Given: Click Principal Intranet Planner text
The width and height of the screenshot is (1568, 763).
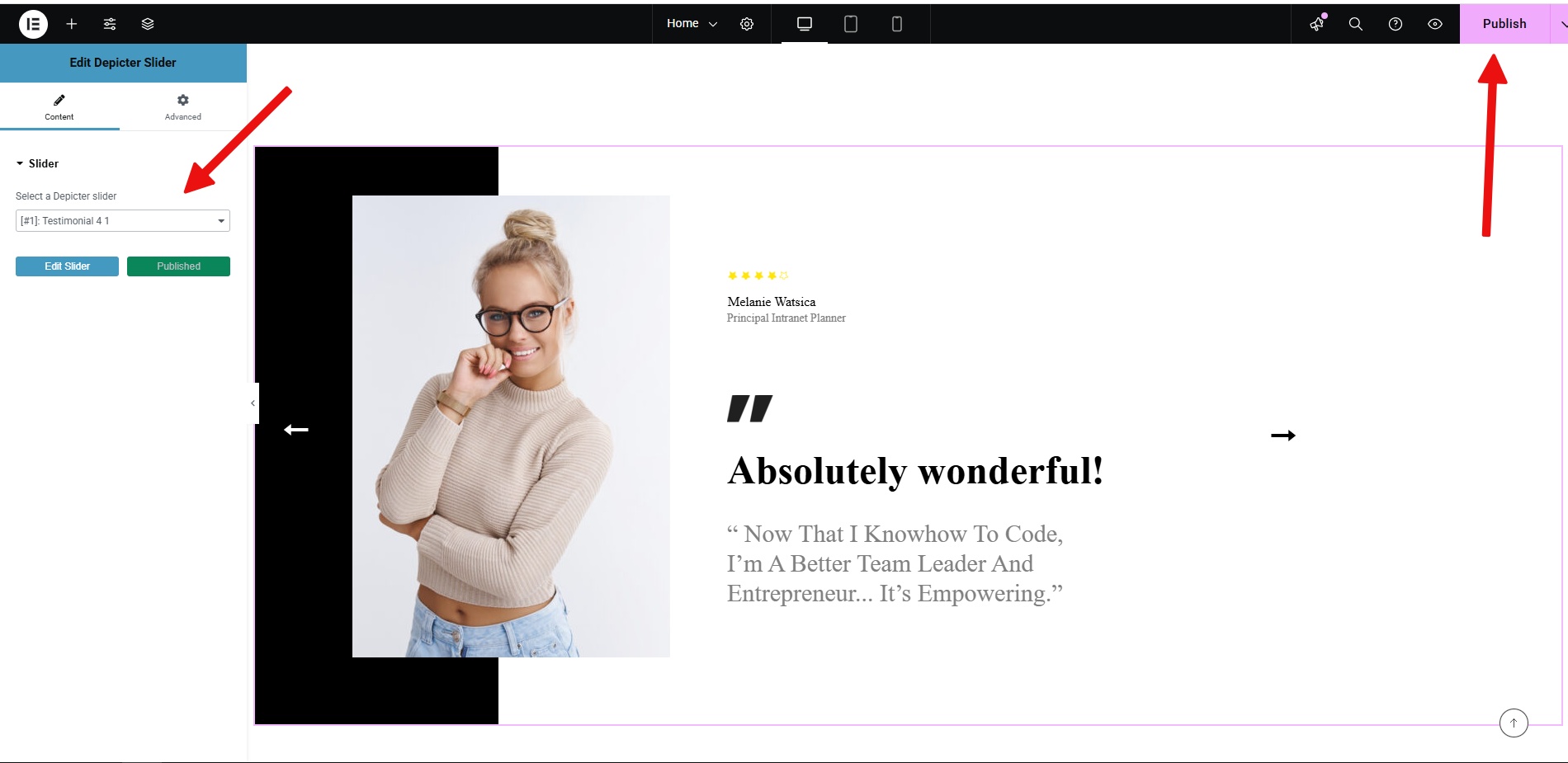Looking at the screenshot, I should [786, 318].
